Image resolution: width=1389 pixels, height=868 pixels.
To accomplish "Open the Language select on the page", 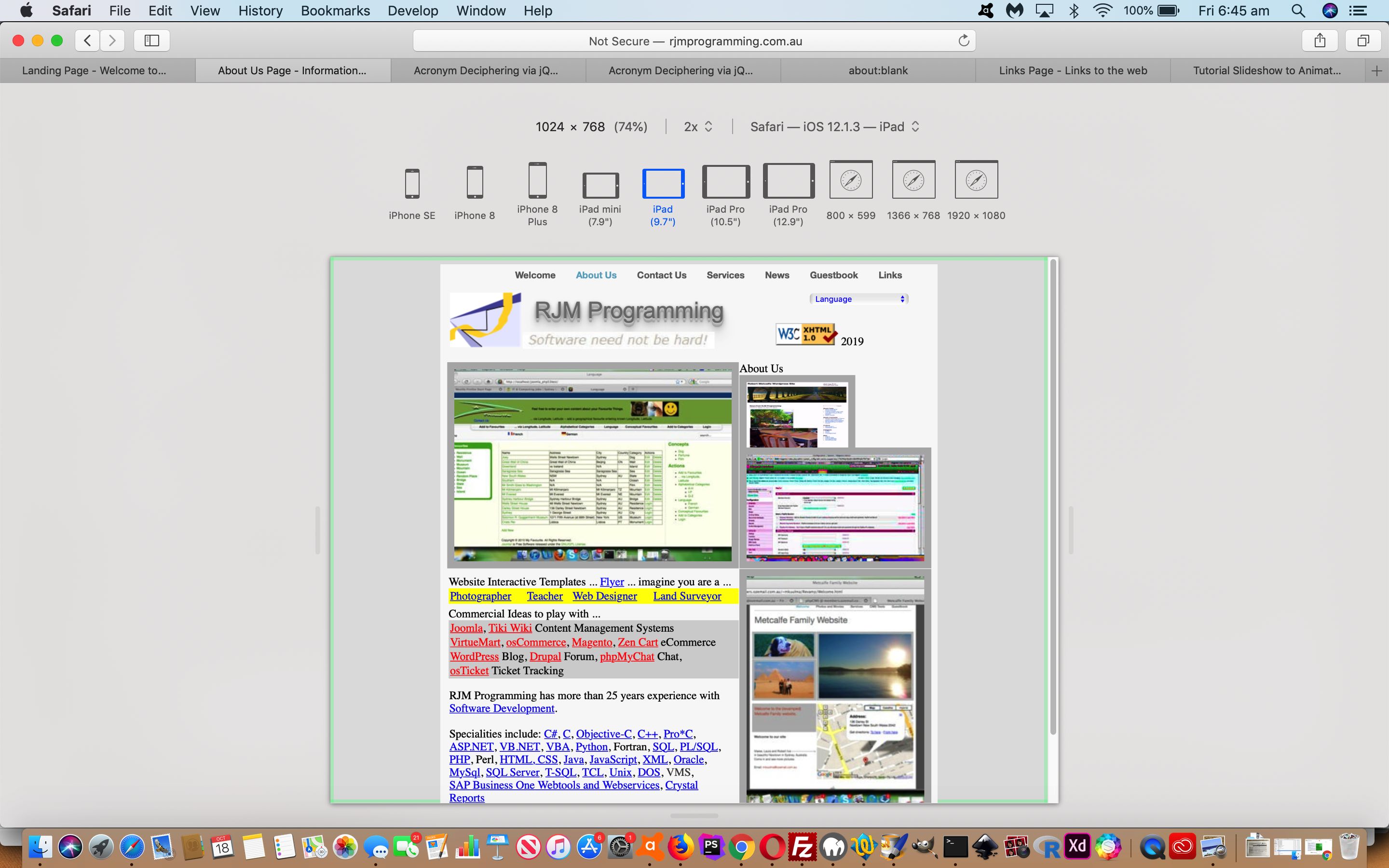I will pos(858,299).
